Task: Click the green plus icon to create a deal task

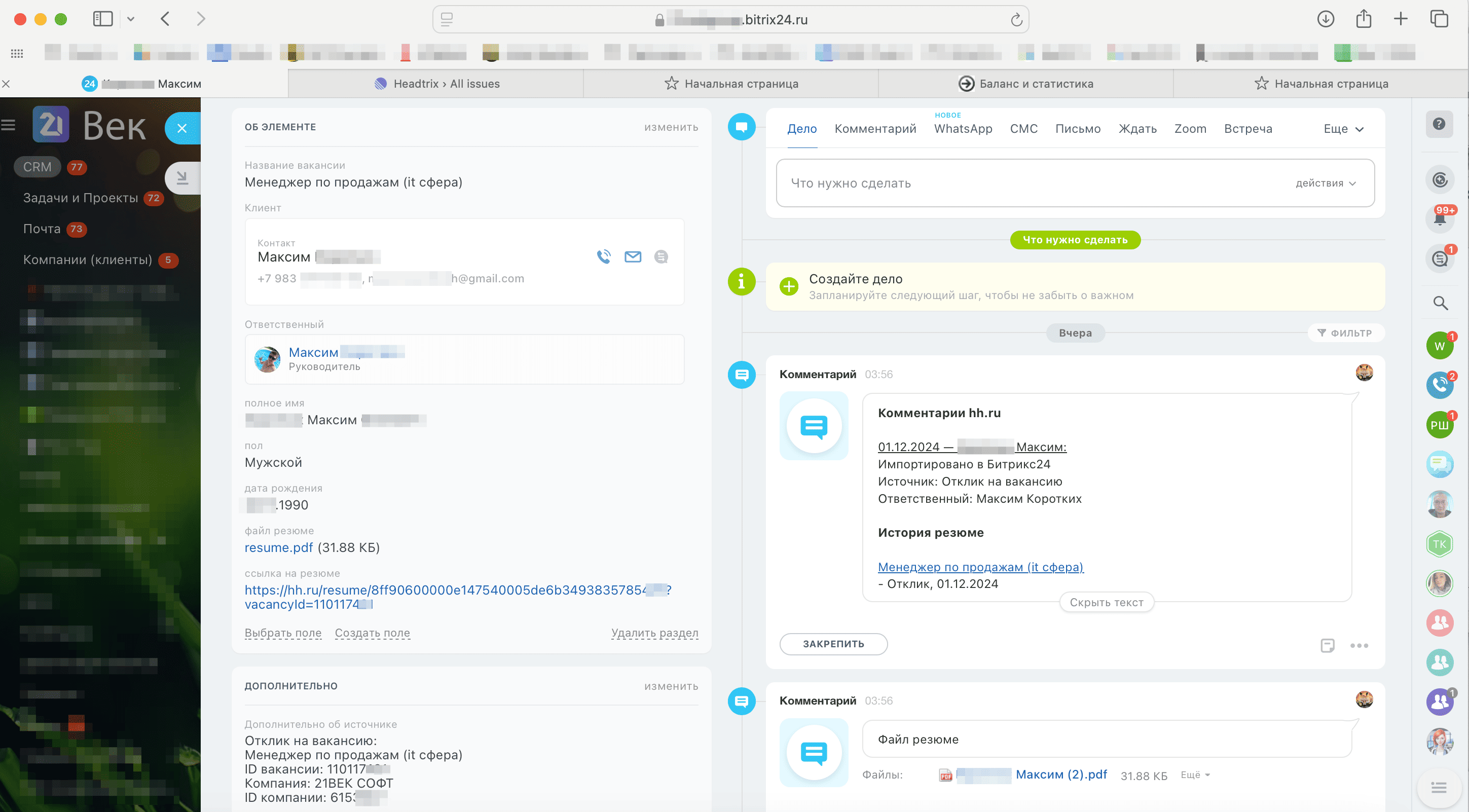Action: coord(789,286)
